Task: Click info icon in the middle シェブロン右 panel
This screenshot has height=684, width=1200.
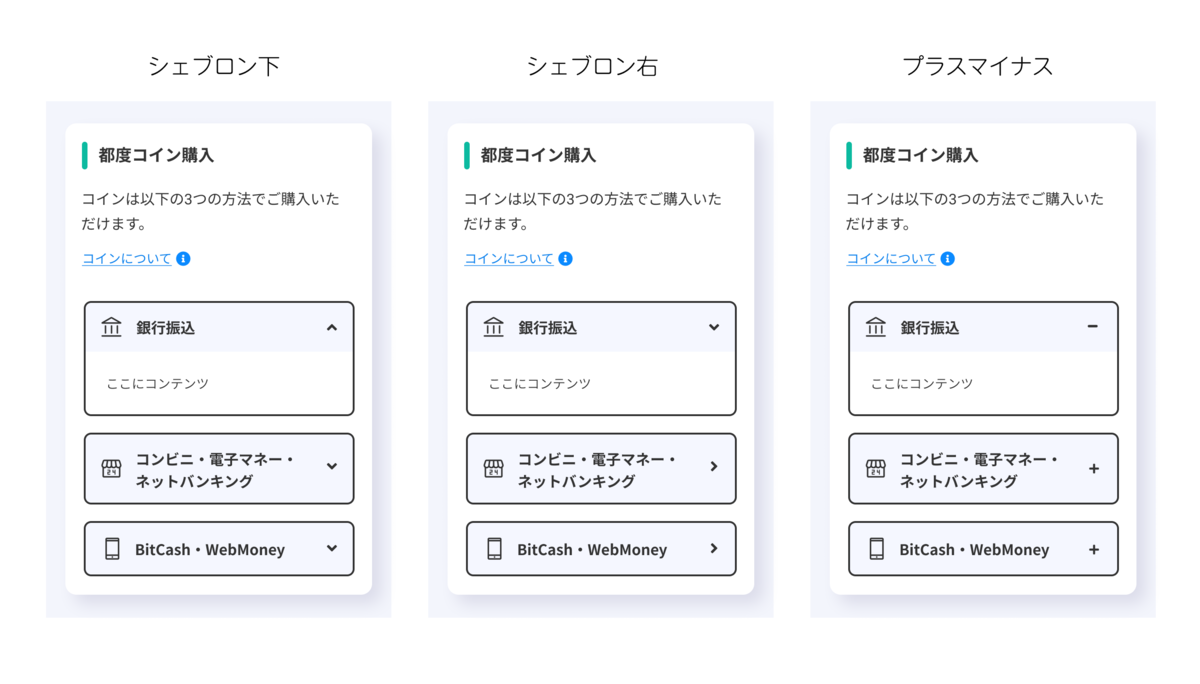Action: [565, 258]
